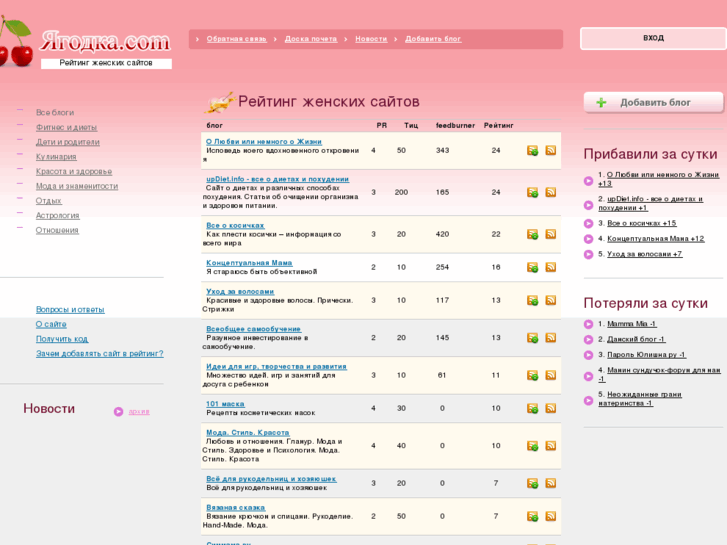The height and width of the screenshot is (545, 727).
Task: Click the feedburner column header
Action: pos(455,126)
